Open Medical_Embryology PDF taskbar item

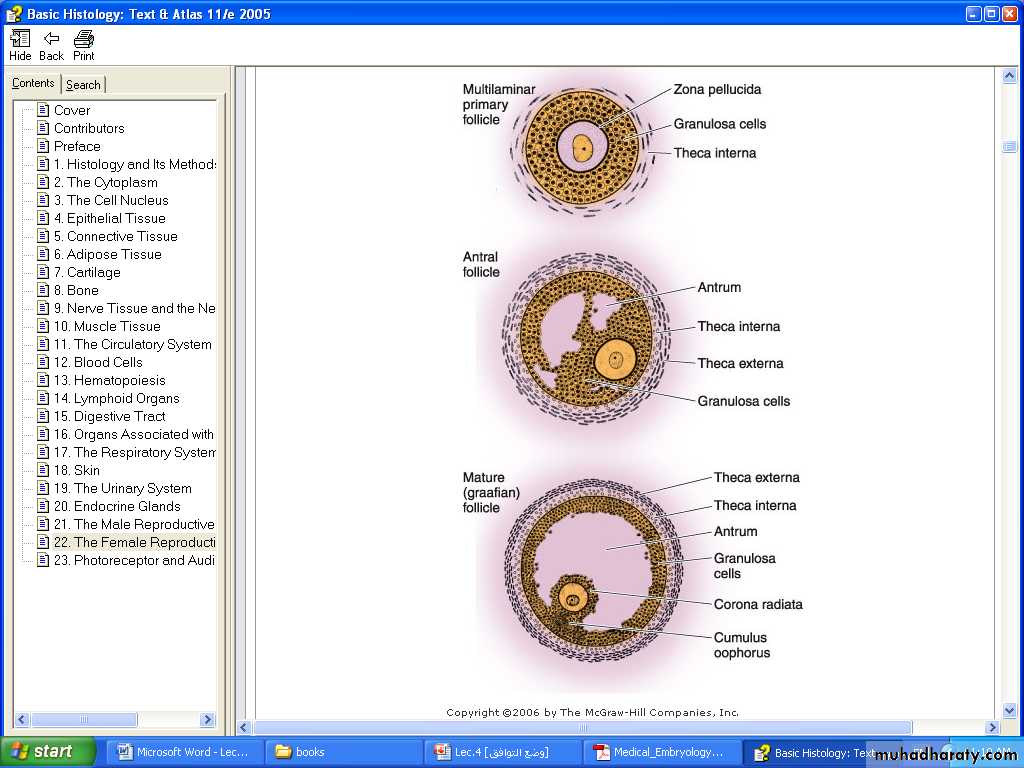(661, 752)
